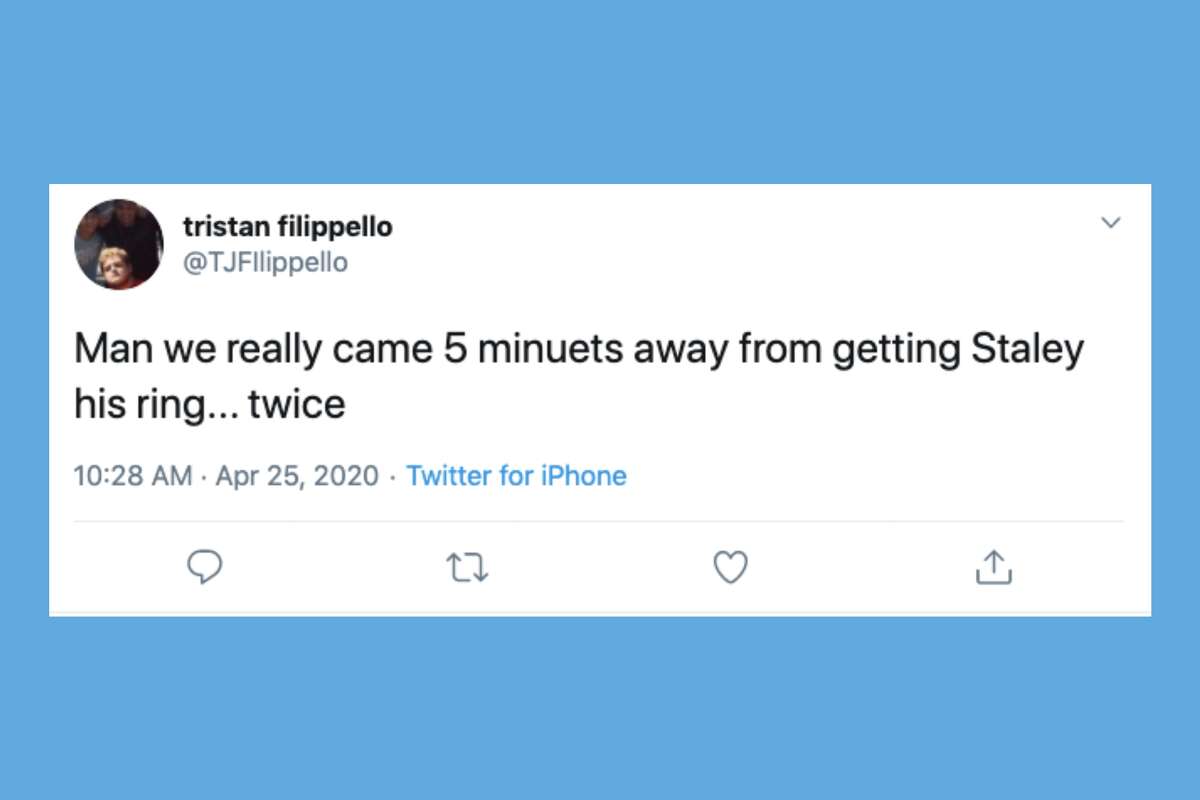The width and height of the screenshot is (1200, 800).
Task: Open the Twitter for iPhone source link
Action: (x=516, y=475)
